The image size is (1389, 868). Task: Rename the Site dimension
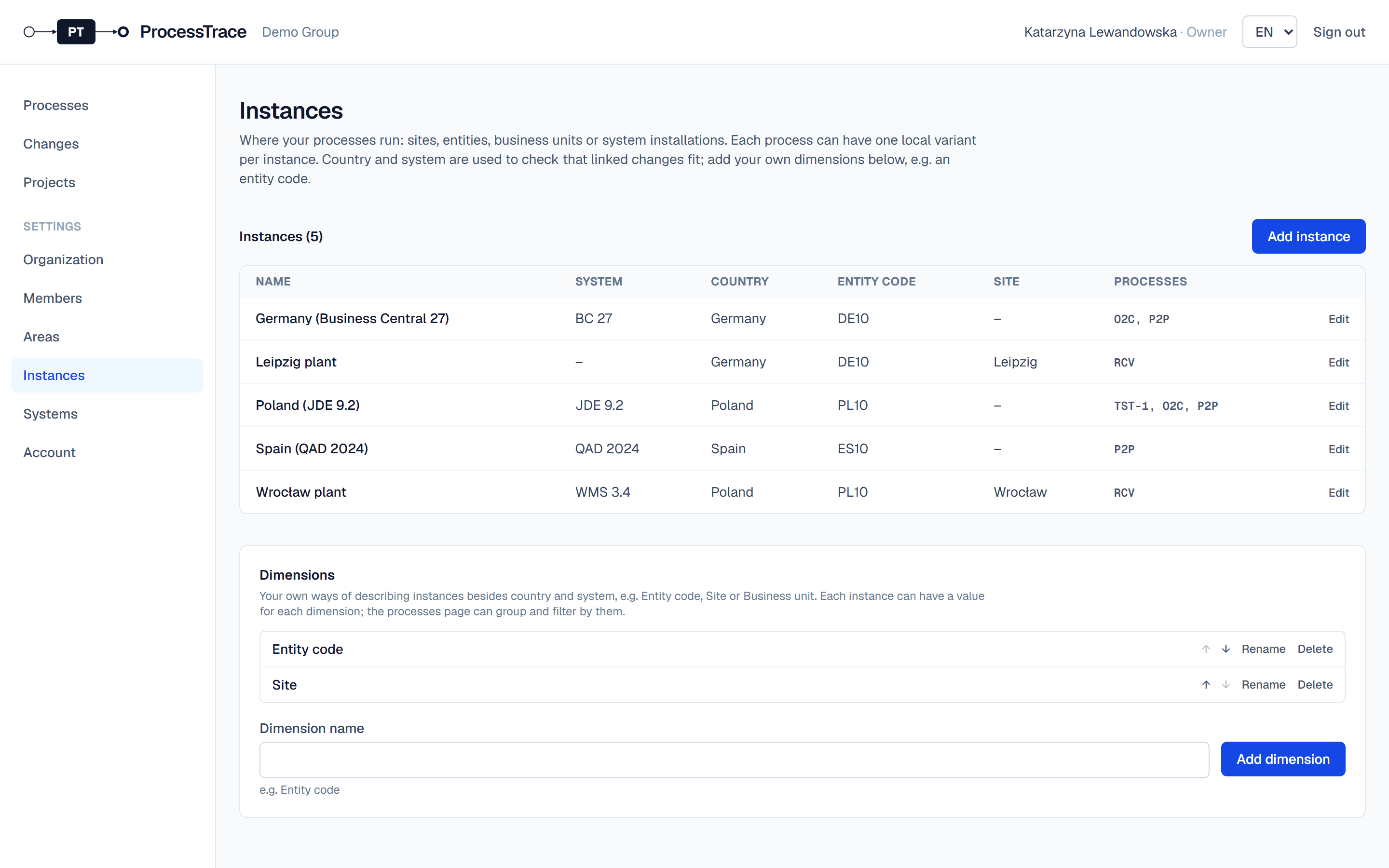point(1263,685)
